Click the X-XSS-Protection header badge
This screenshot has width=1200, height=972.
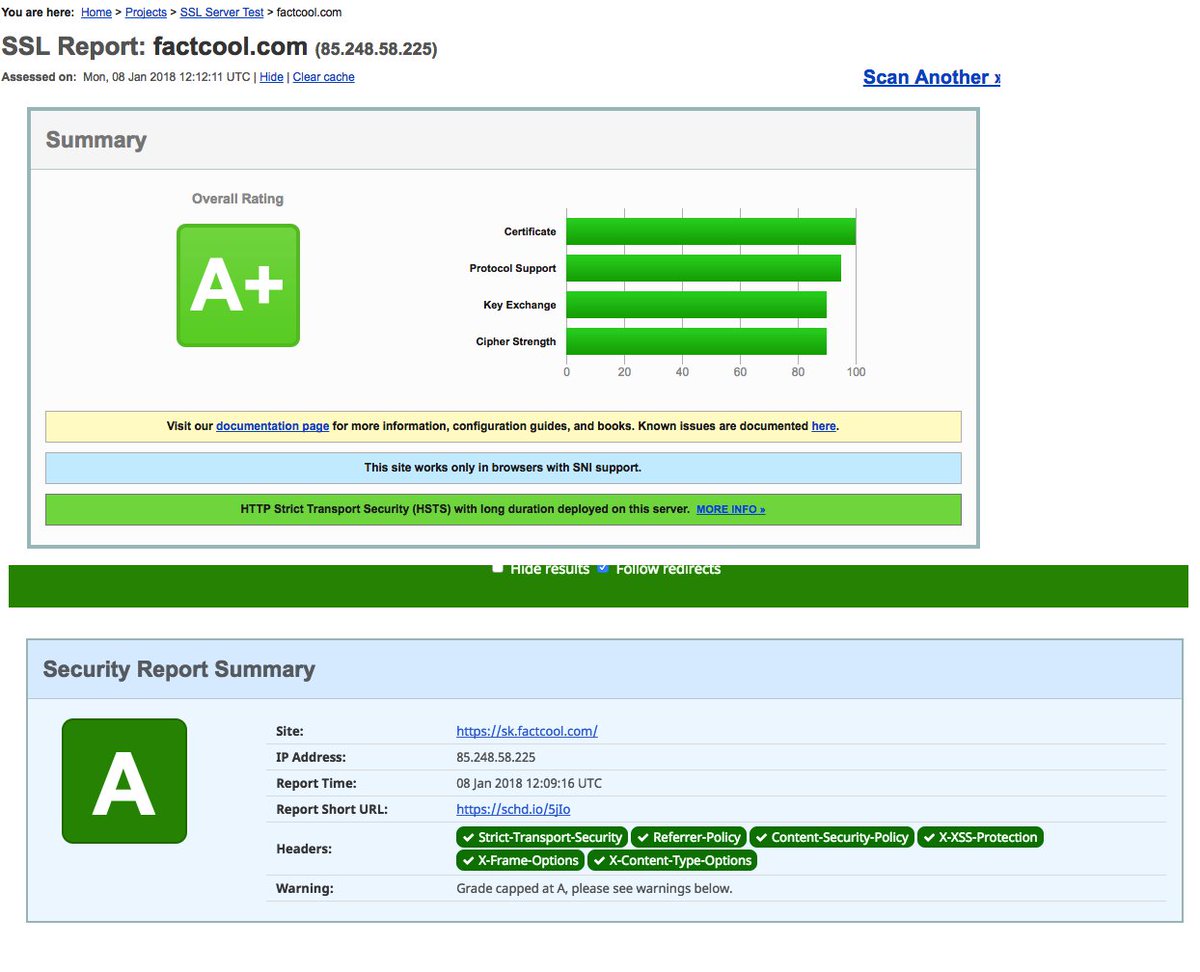pyautogui.click(x=980, y=837)
